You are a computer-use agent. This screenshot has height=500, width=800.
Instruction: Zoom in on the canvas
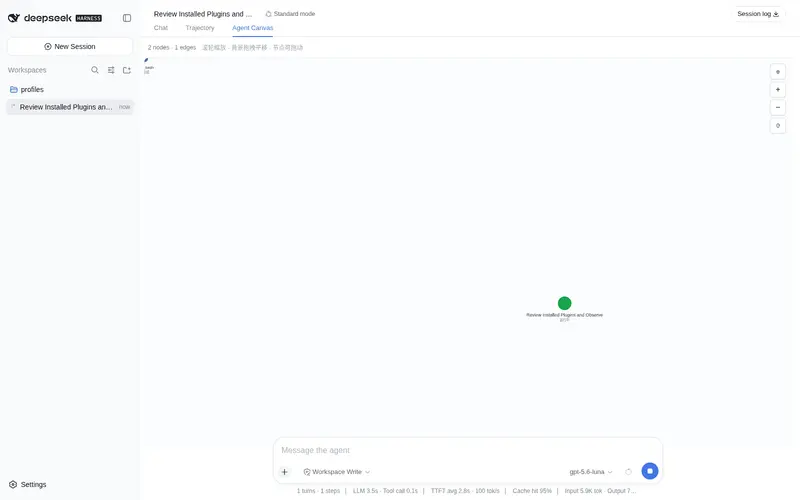click(x=778, y=90)
